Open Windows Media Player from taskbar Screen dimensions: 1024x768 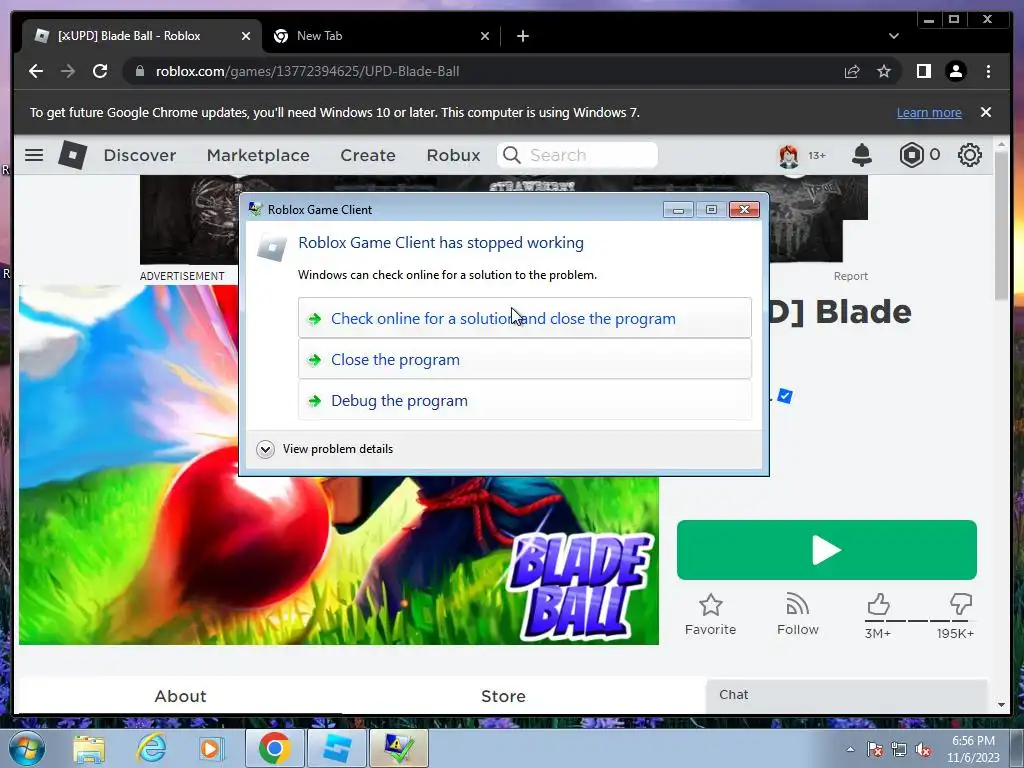coord(211,748)
